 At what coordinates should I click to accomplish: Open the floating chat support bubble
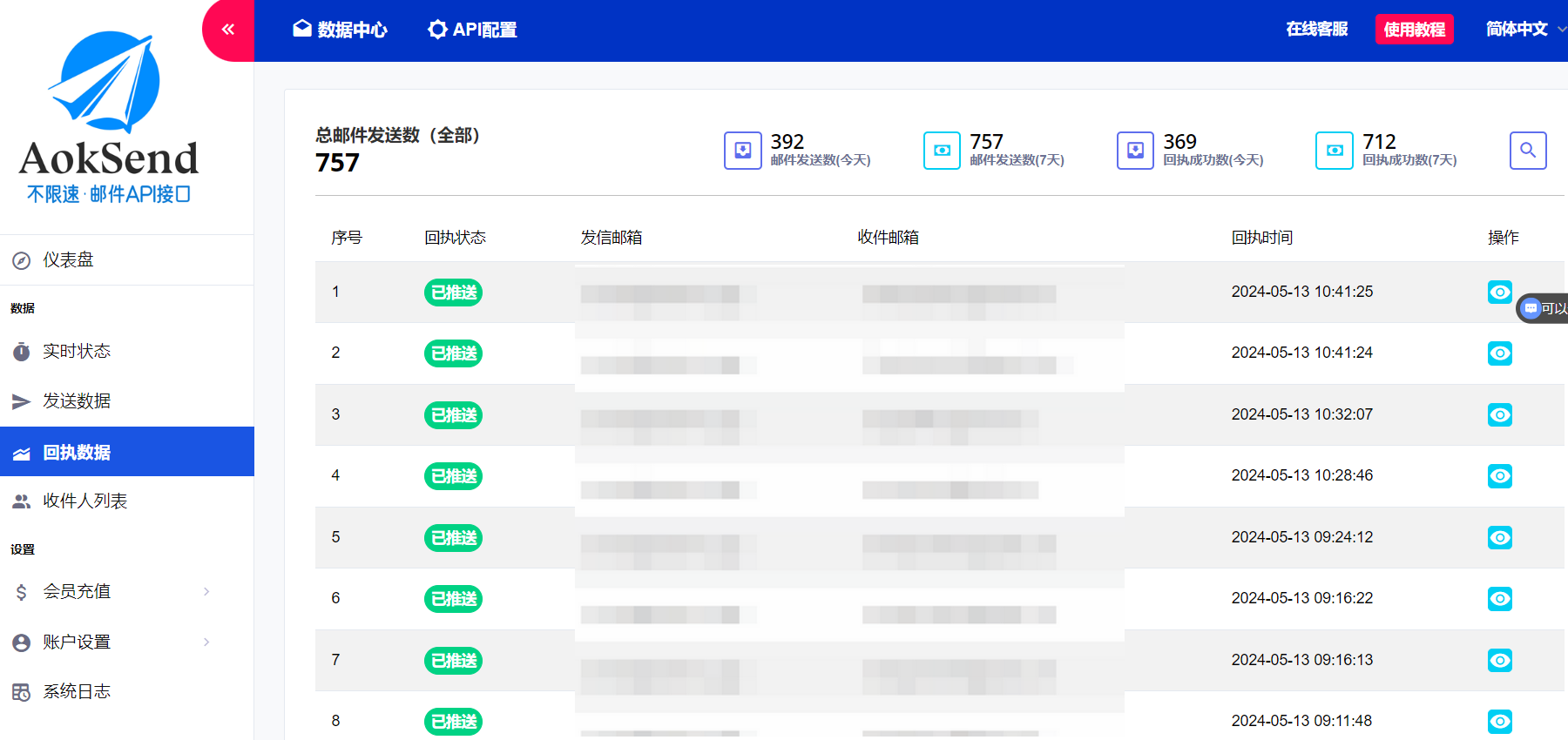click(1542, 308)
